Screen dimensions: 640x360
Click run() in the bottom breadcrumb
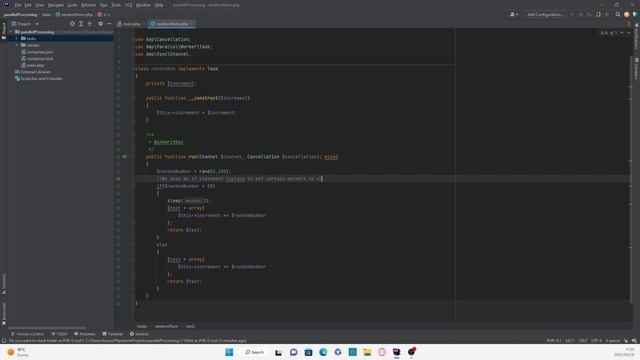tap(190, 326)
